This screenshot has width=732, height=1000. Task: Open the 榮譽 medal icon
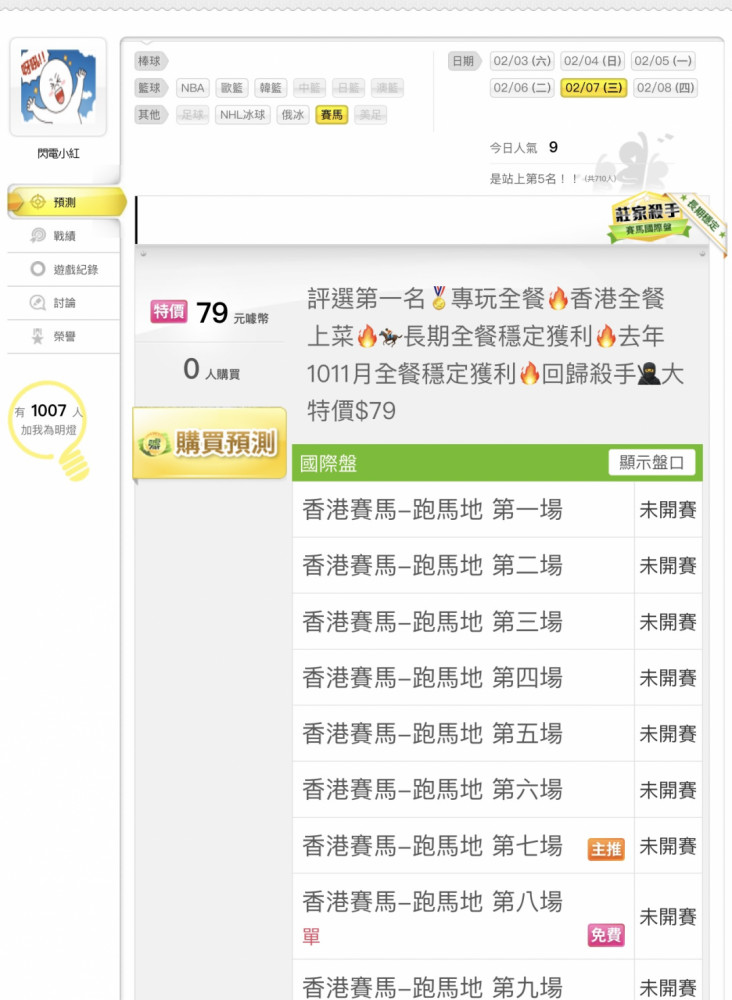click(38, 336)
